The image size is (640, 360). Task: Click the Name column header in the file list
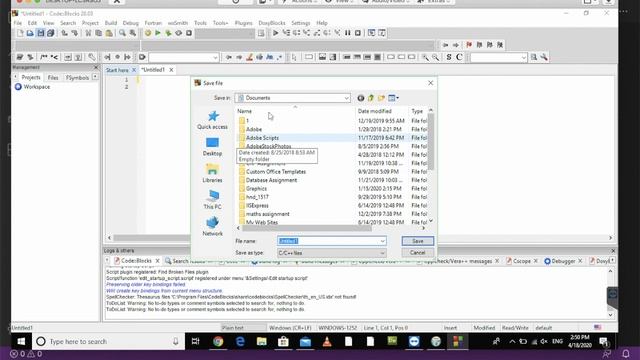[x=295, y=111]
